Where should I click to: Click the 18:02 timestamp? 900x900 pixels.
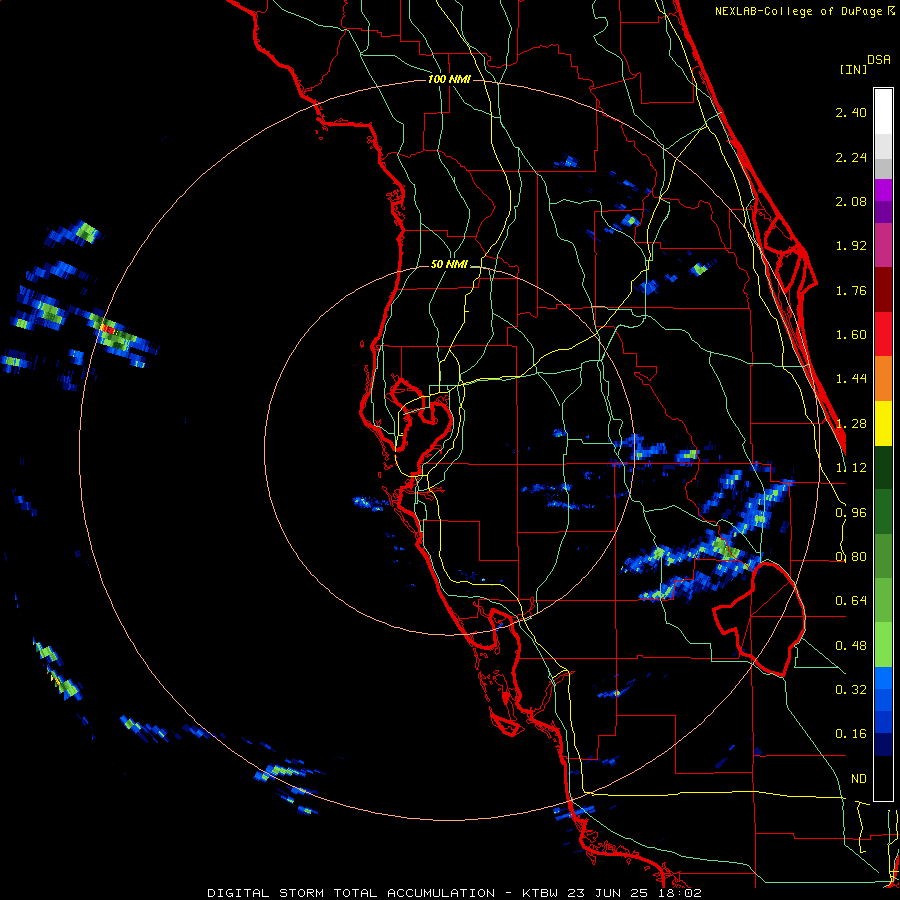tap(681, 893)
